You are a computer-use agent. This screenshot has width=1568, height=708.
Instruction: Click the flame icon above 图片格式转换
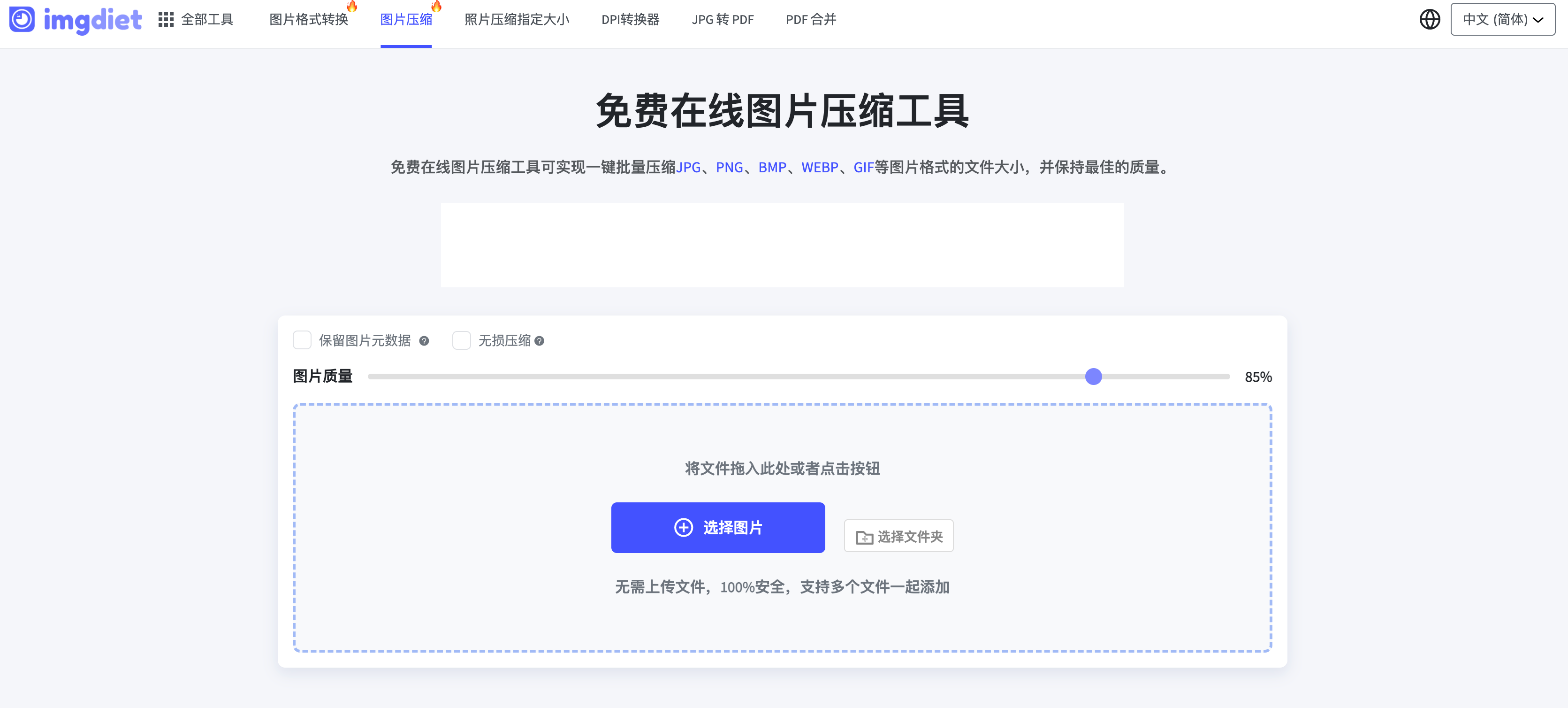pos(352,6)
